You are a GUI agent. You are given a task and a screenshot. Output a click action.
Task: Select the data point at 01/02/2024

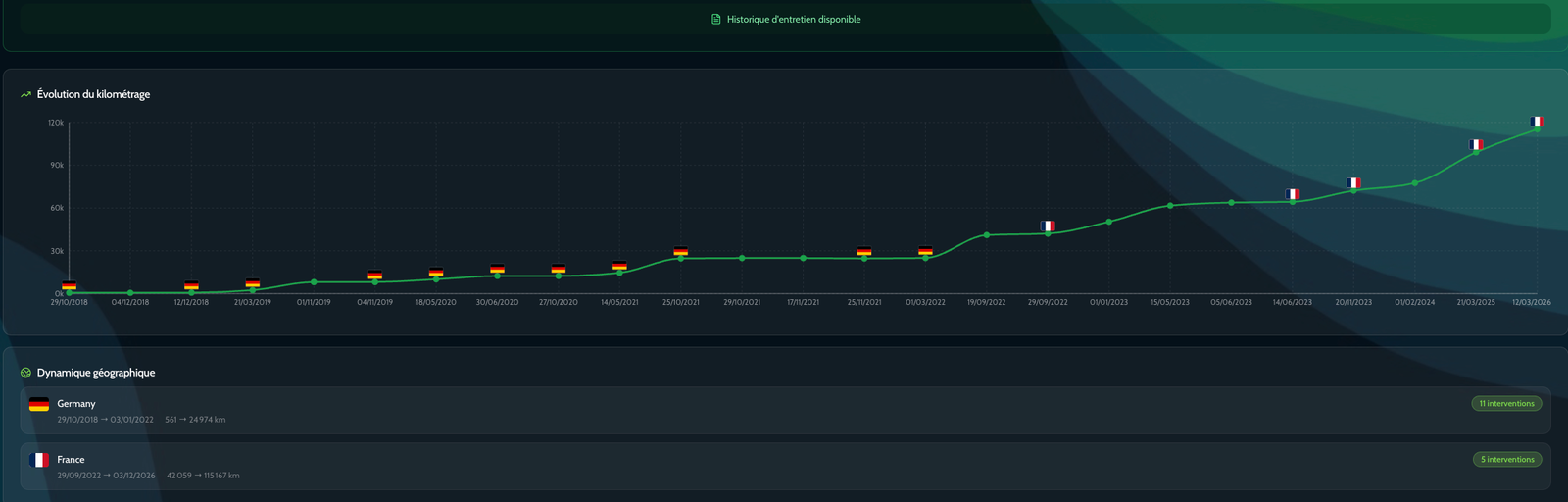[x=1415, y=183]
